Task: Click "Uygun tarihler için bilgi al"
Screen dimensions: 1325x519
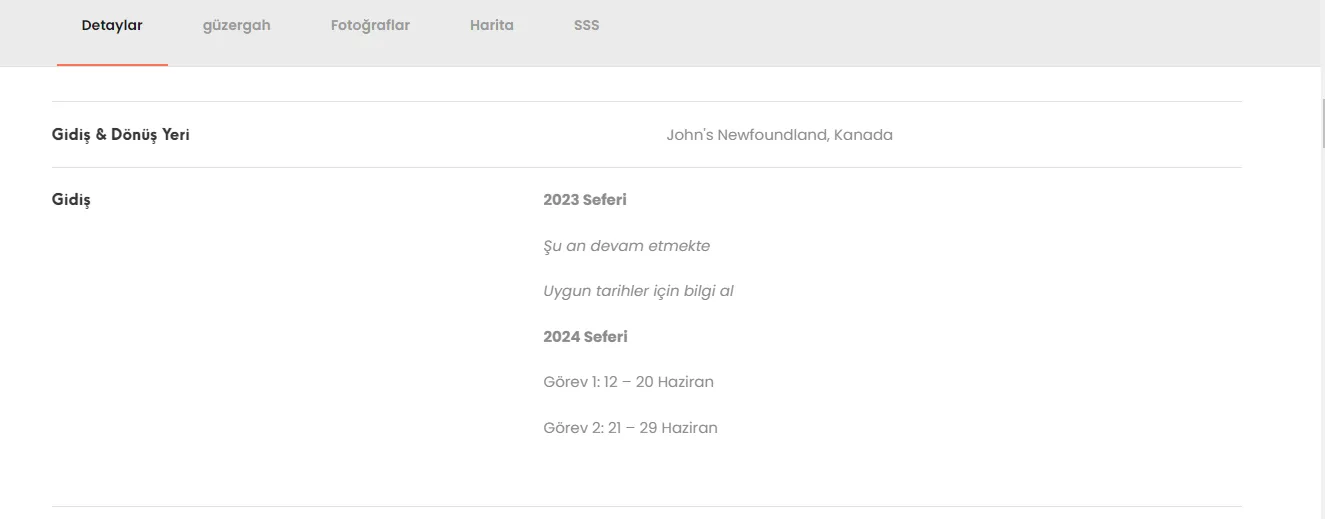Action: tap(638, 292)
